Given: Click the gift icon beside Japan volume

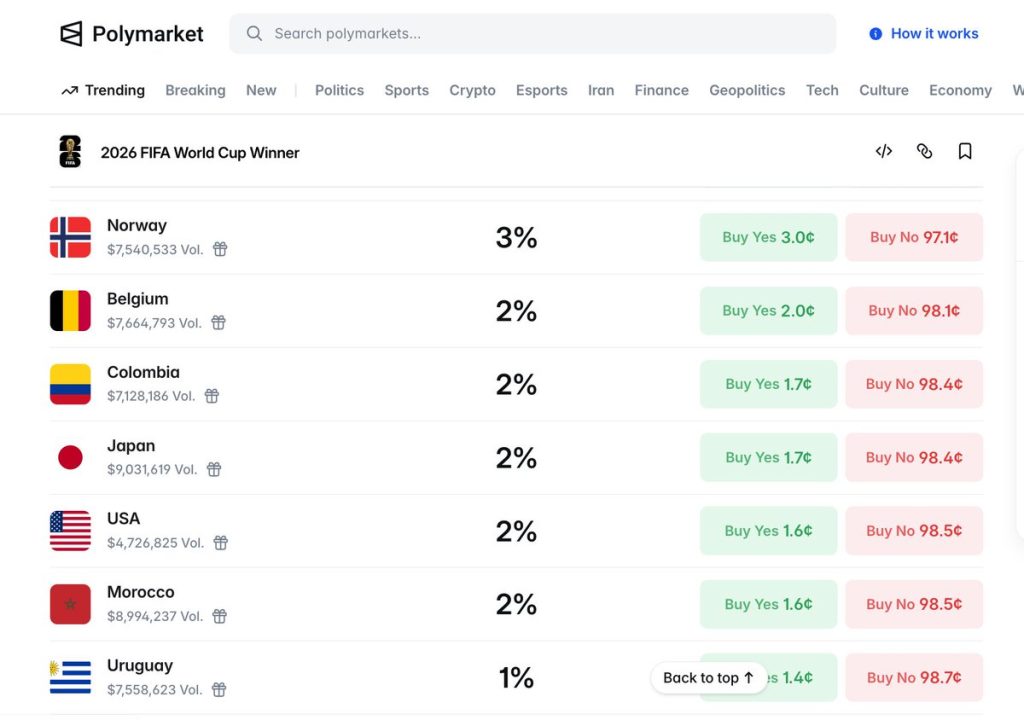Looking at the screenshot, I should click(x=214, y=469).
